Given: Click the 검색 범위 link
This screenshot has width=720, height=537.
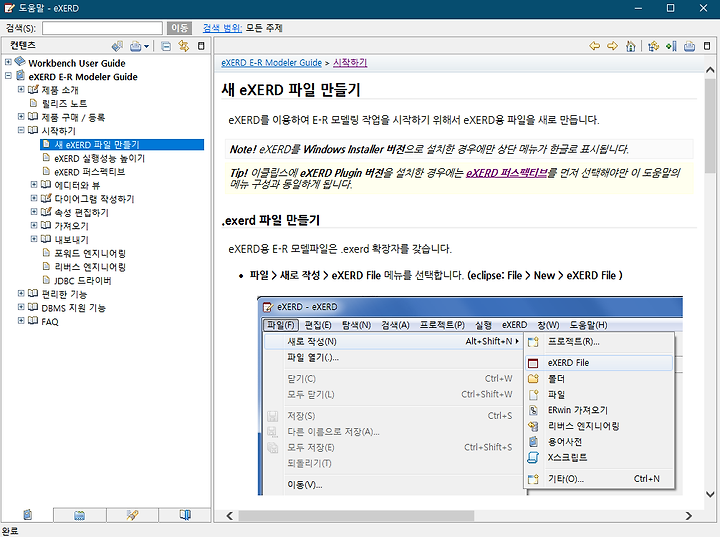Looking at the screenshot, I should click(222, 28).
